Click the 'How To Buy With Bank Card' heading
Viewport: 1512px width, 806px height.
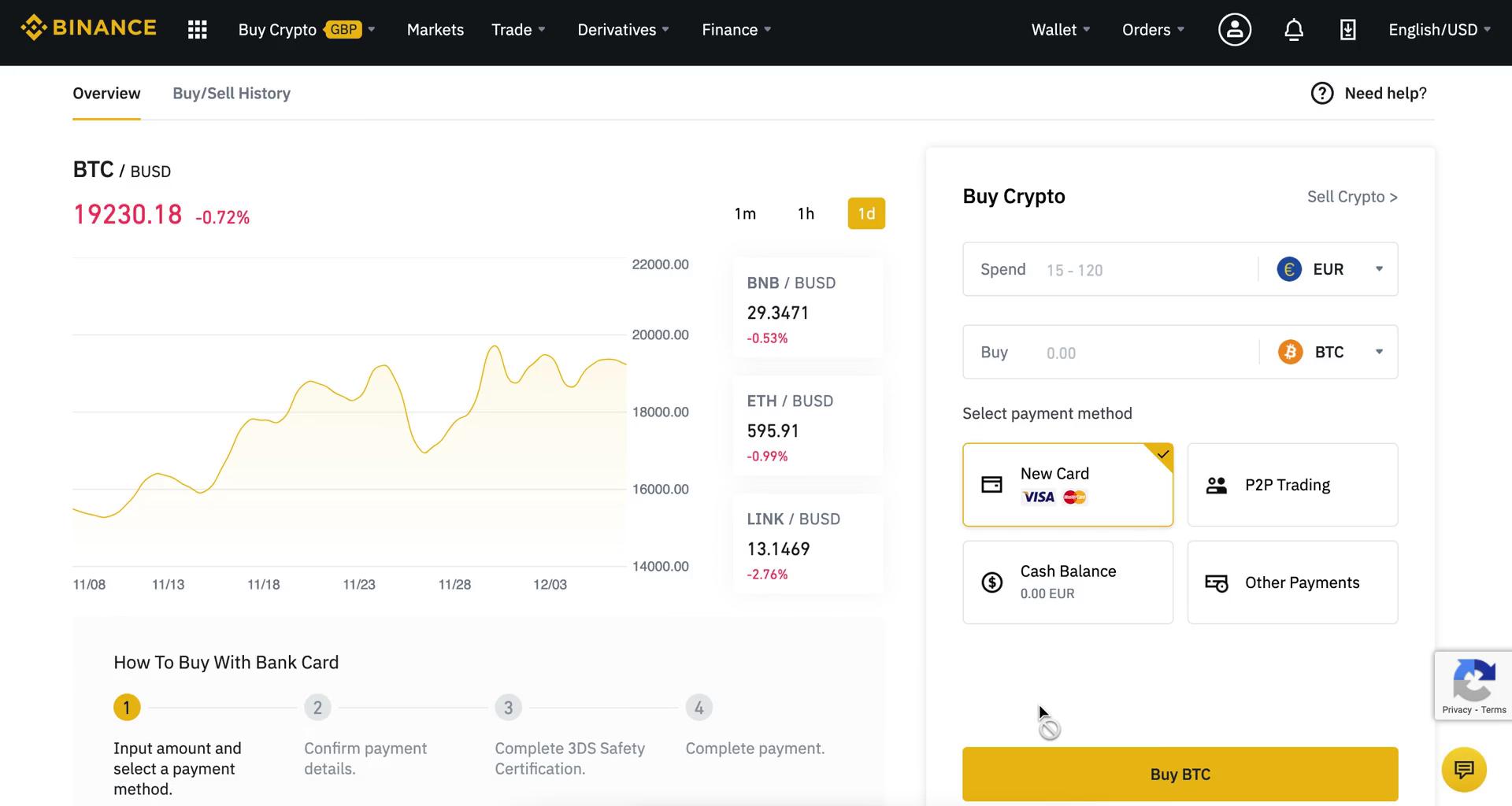[x=226, y=663]
